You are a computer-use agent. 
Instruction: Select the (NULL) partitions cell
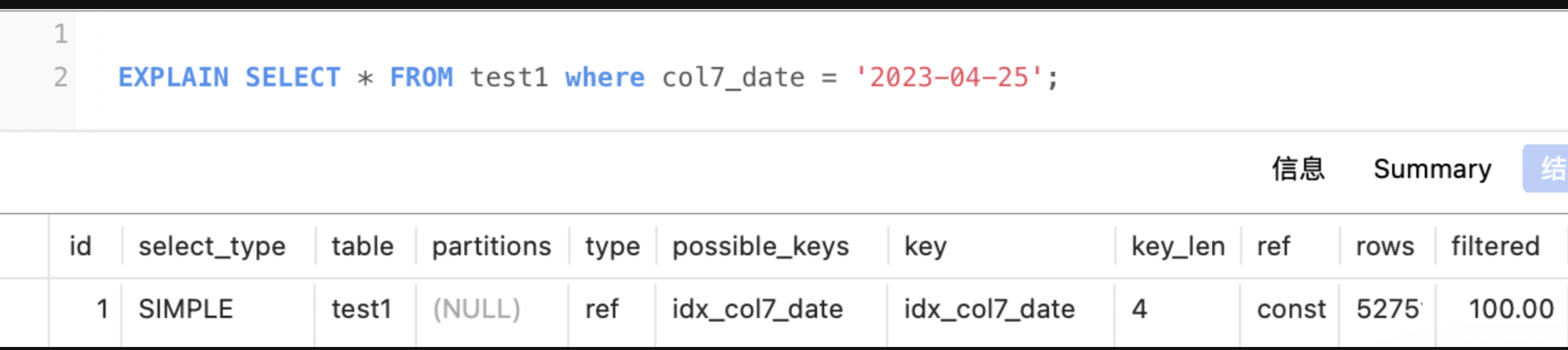477,310
